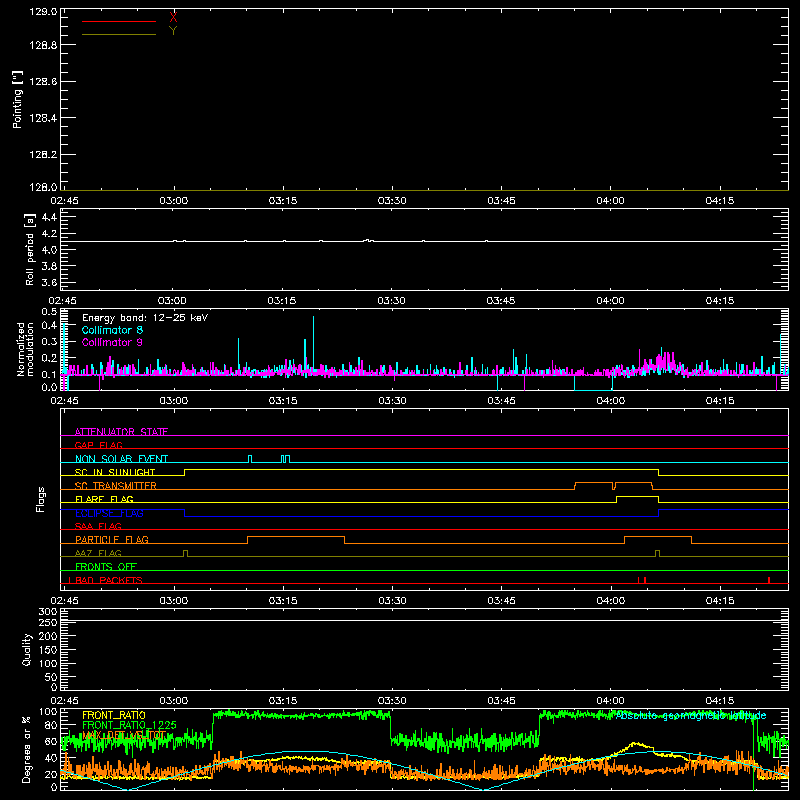Click the 4.4 roll period tick
Screen dimensions: 800x800
pyautogui.click(x=49, y=217)
